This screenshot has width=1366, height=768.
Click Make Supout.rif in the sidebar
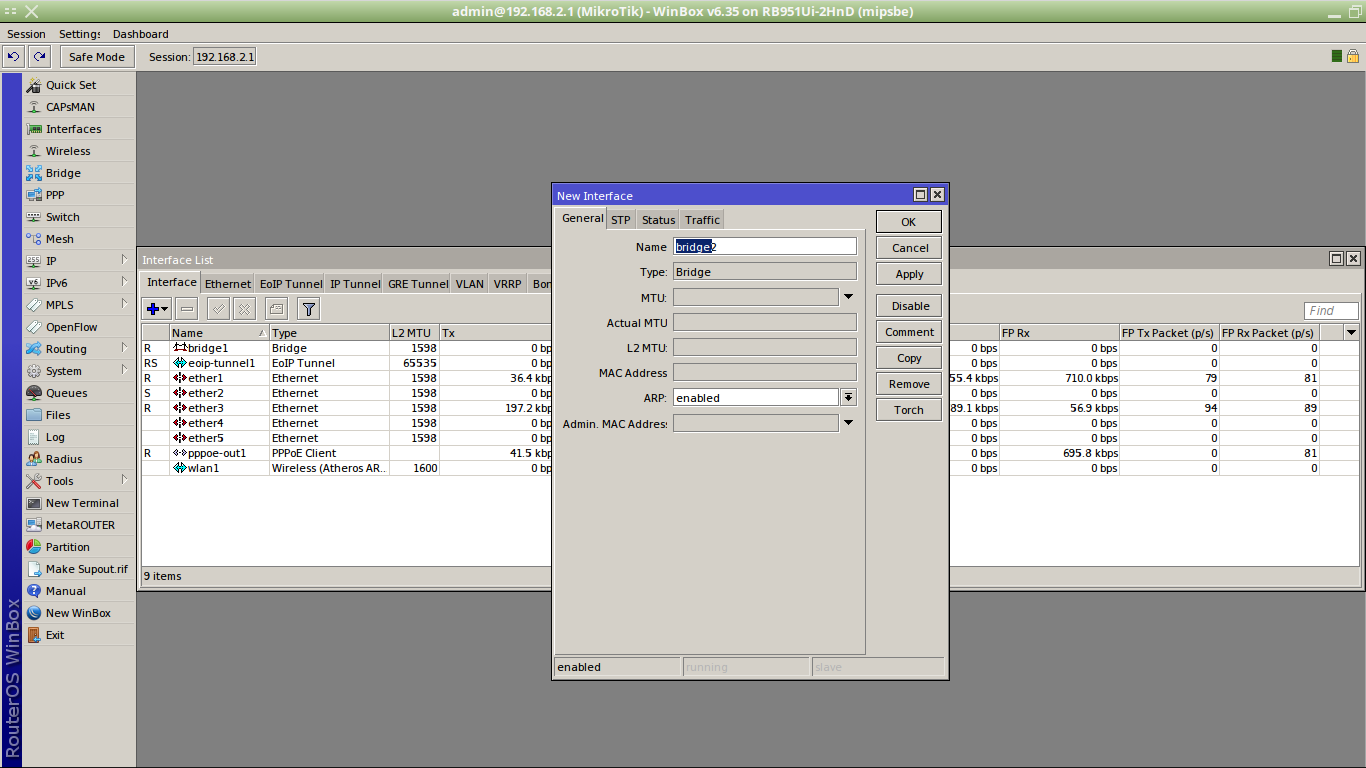(x=78, y=569)
